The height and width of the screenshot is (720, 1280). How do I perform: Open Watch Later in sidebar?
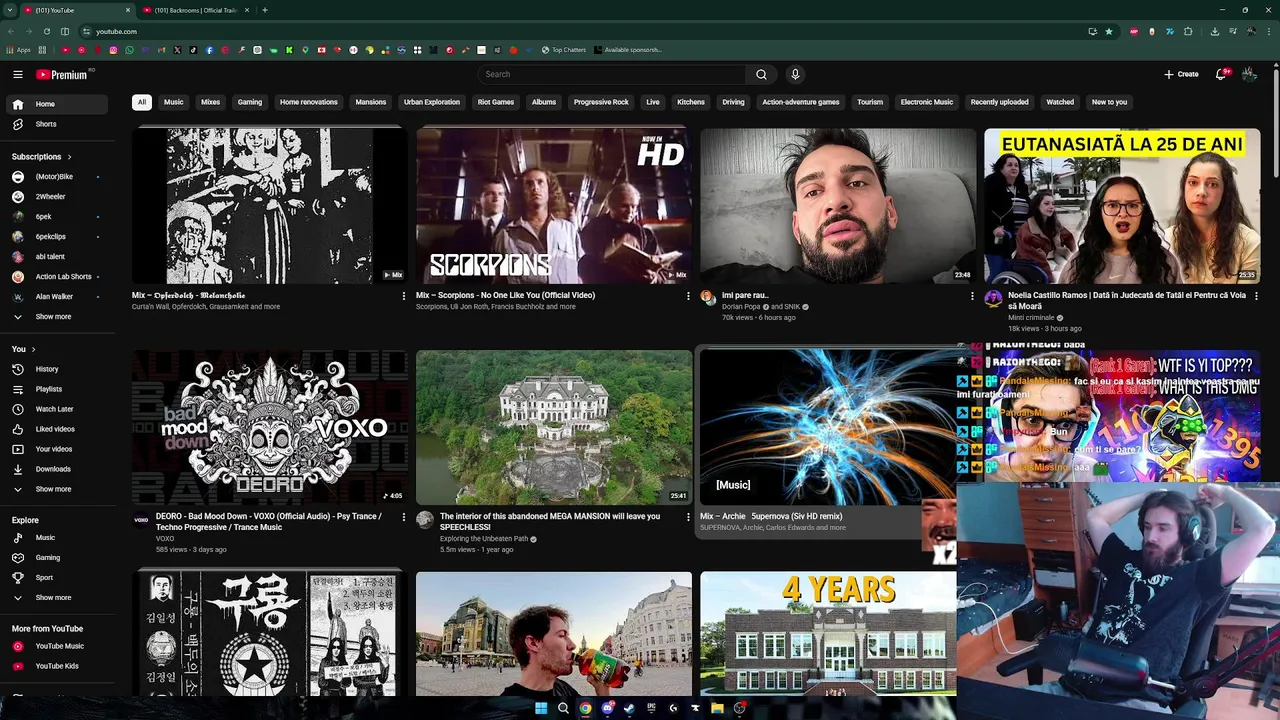point(58,409)
